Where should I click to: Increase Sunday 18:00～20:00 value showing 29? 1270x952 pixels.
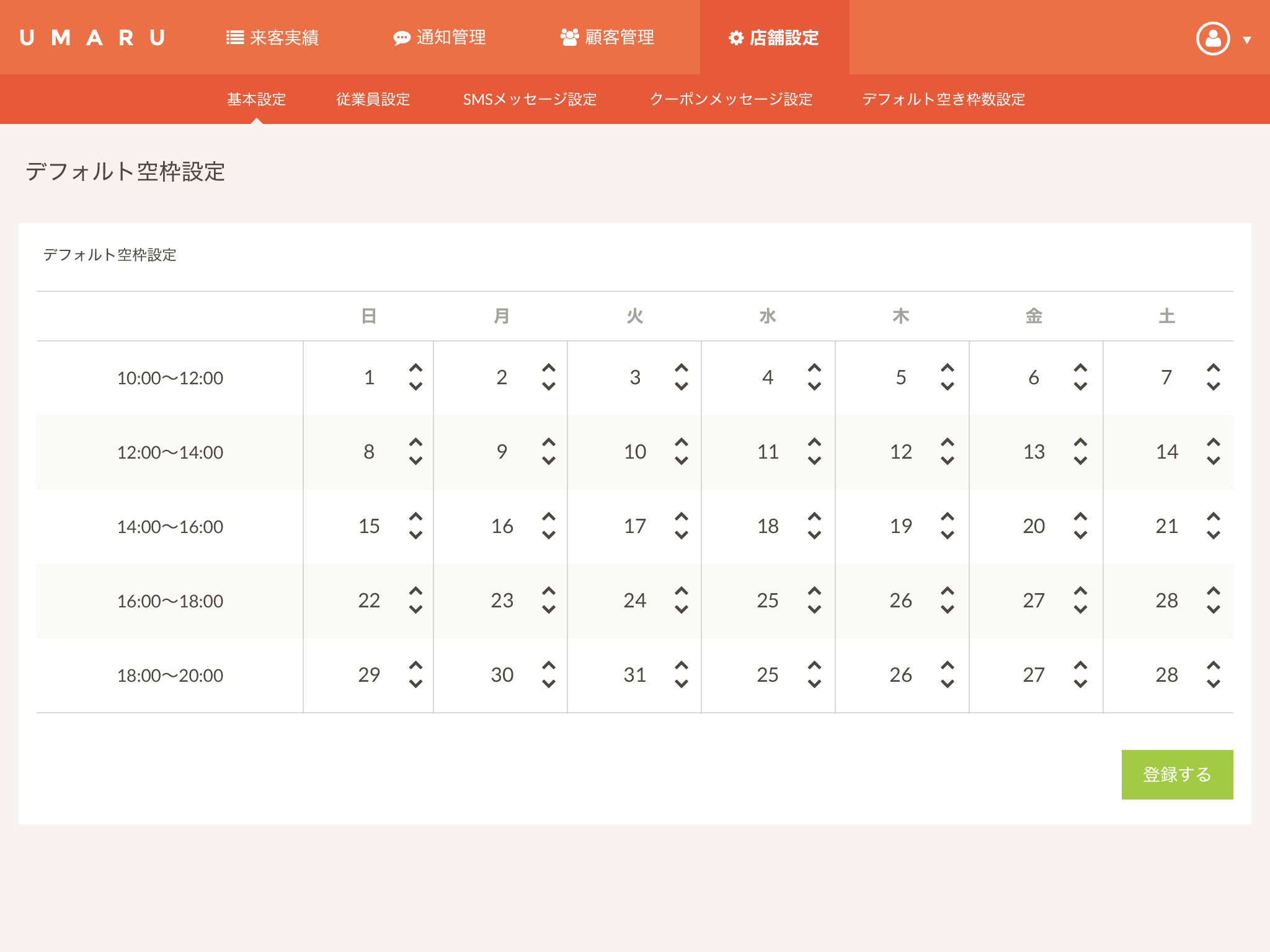415,666
